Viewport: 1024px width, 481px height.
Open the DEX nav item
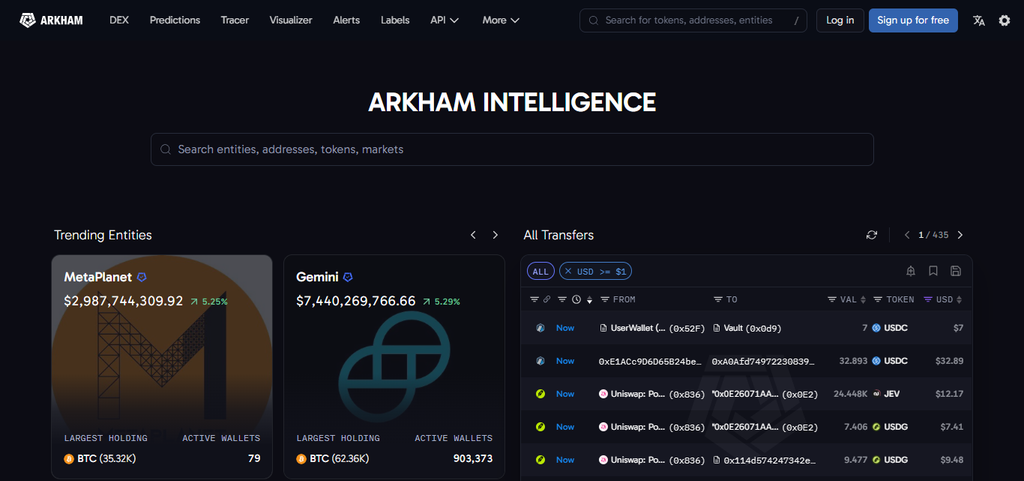tap(119, 20)
